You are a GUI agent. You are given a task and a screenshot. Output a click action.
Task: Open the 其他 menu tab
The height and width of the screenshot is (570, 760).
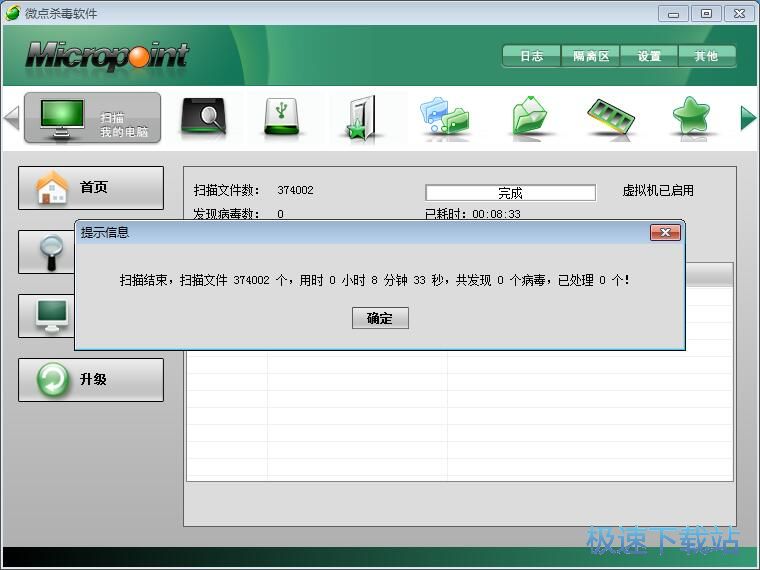[x=707, y=56]
